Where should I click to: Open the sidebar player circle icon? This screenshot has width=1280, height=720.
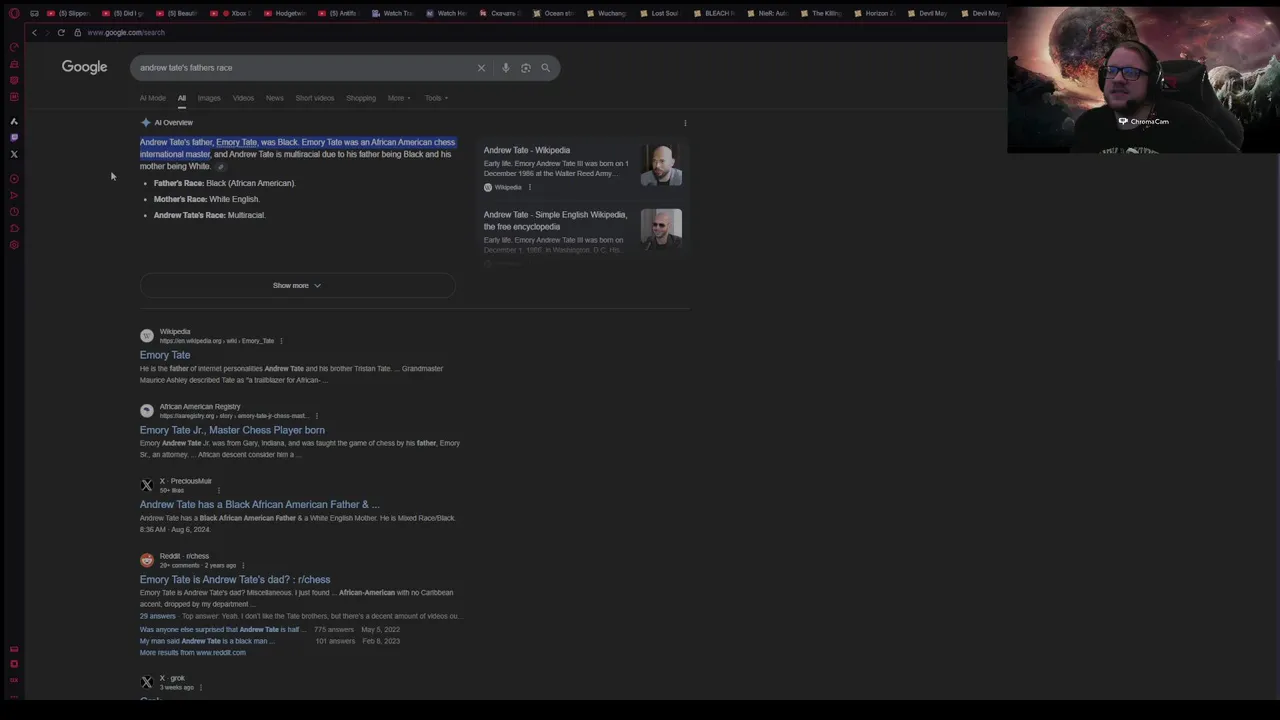click(14, 179)
